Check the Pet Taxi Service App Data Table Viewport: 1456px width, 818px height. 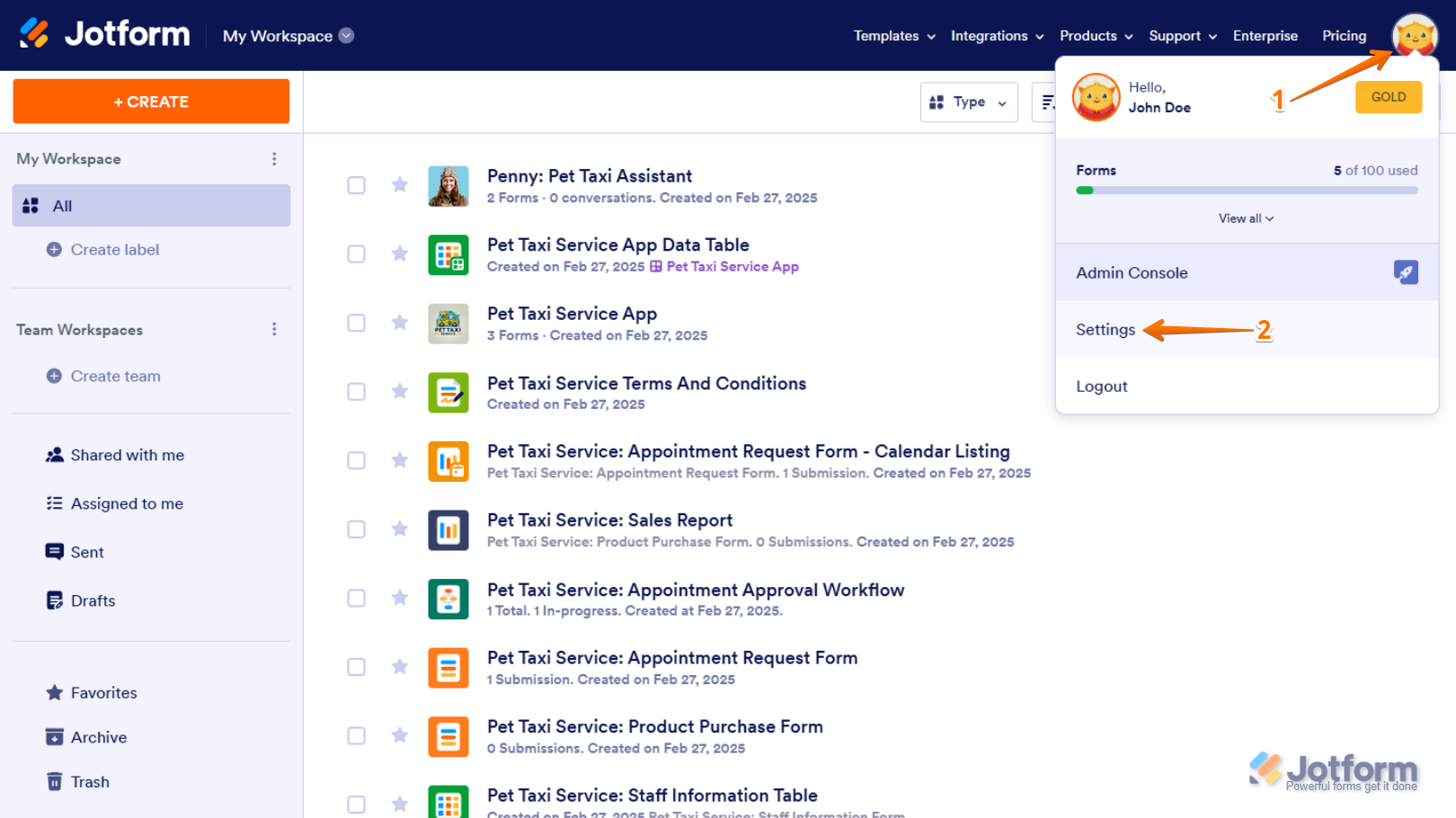click(357, 253)
